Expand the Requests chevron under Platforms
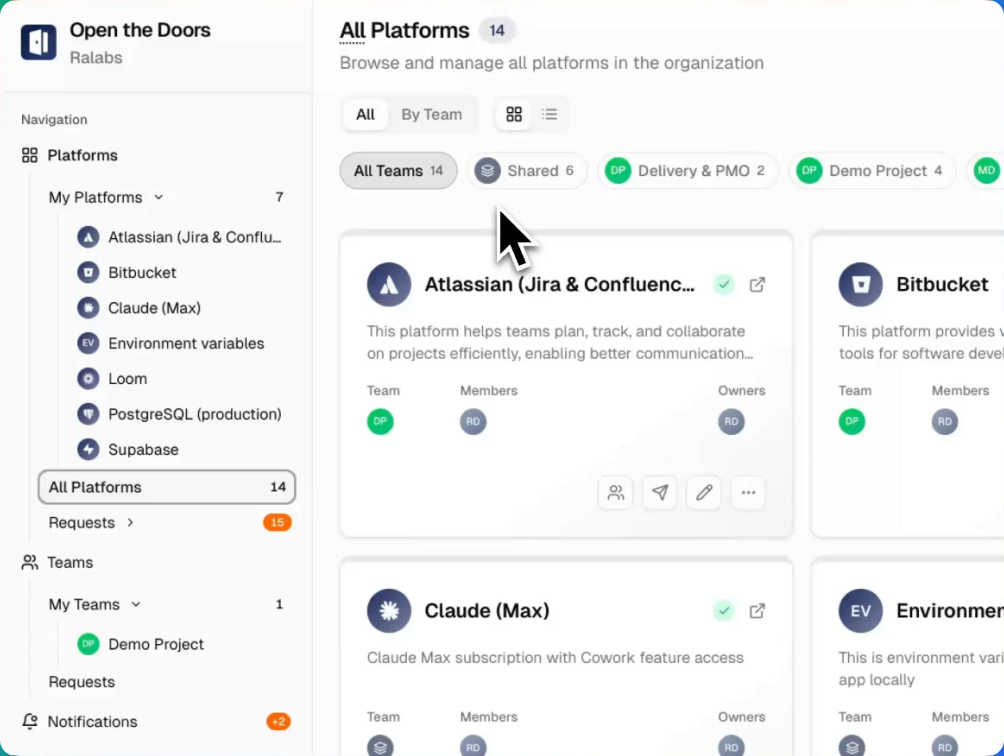Screen dimensions: 1004x756 click(131, 523)
